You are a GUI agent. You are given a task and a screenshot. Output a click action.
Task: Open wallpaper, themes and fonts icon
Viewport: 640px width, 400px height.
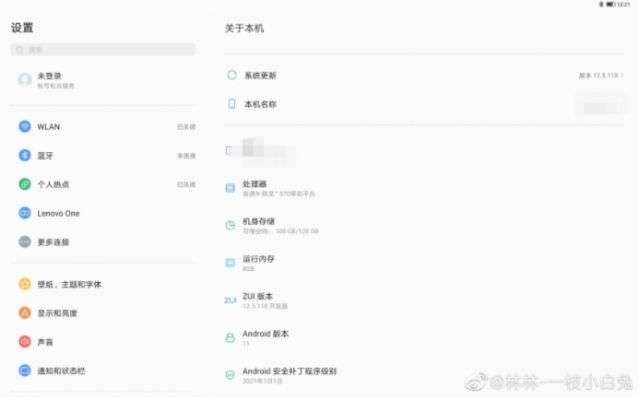click(25, 284)
